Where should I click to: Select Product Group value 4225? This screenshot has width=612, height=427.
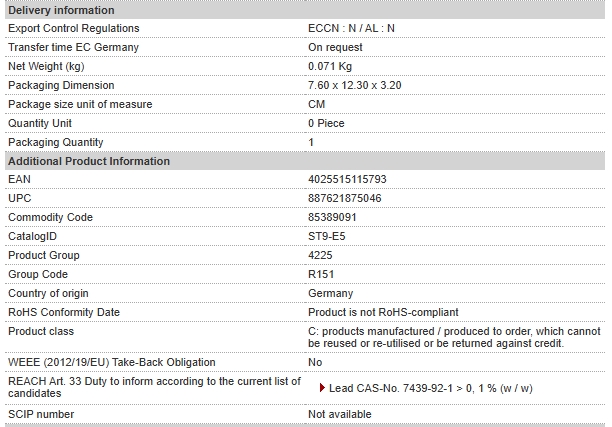click(320, 255)
